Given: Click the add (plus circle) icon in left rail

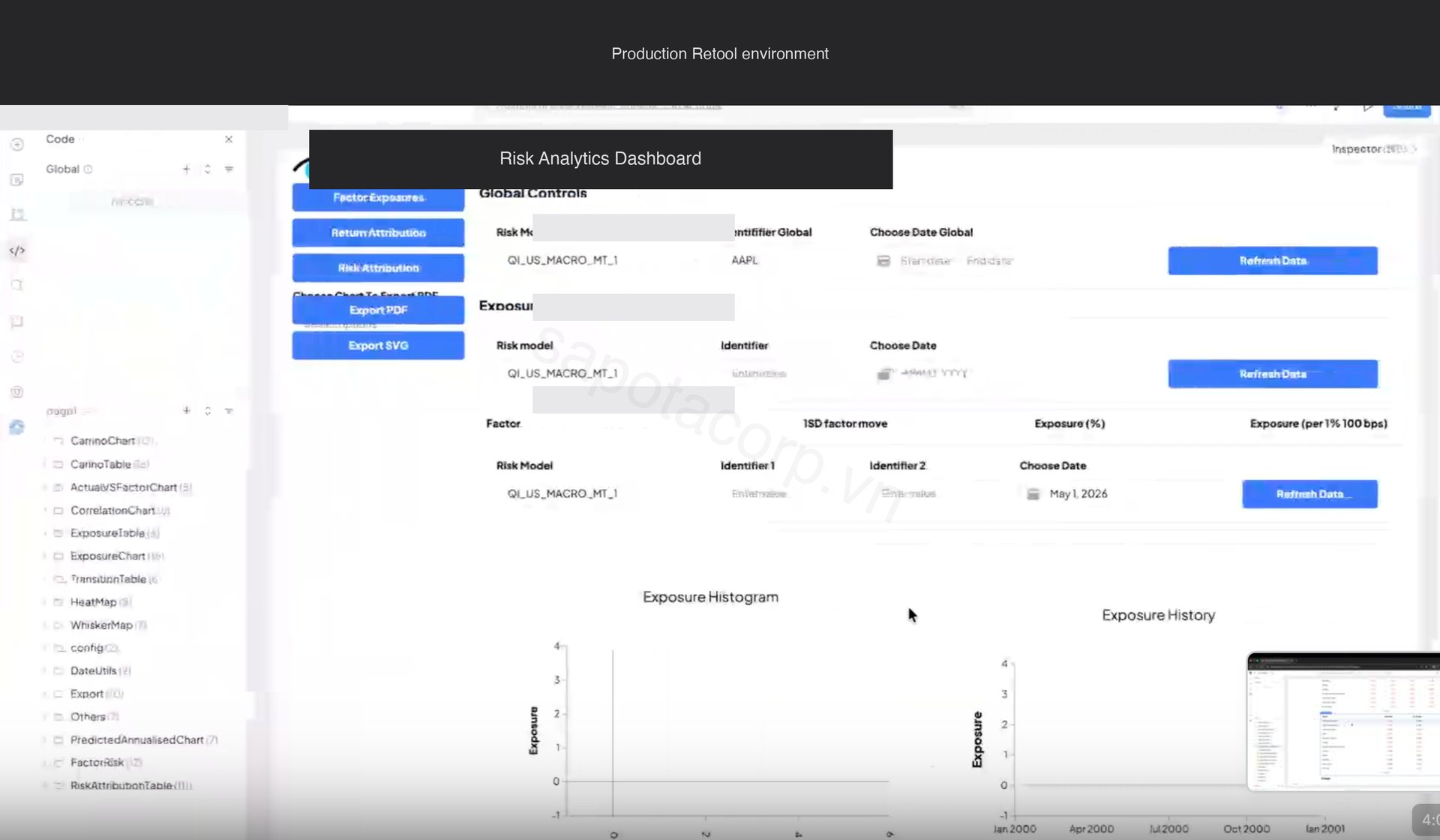Looking at the screenshot, I should click(17, 144).
